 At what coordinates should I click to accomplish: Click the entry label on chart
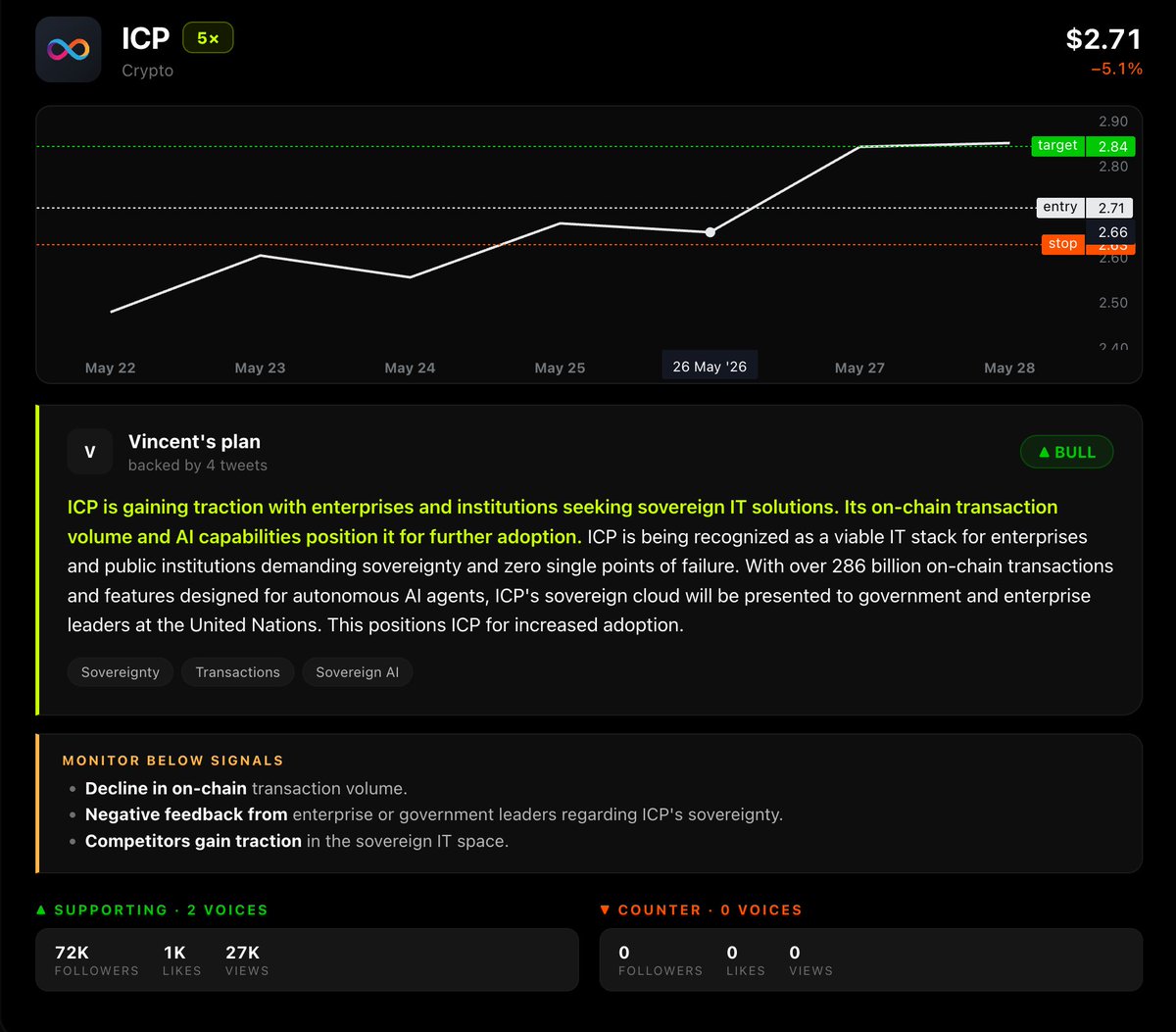click(1060, 208)
